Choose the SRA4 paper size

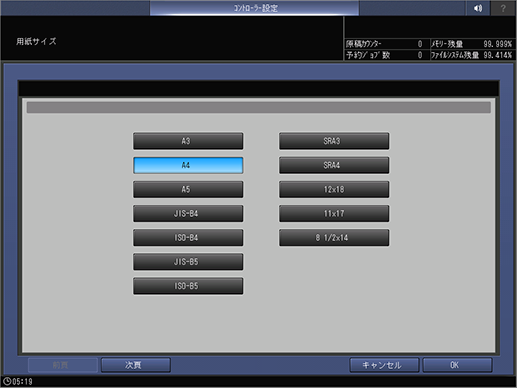point(334,165)
